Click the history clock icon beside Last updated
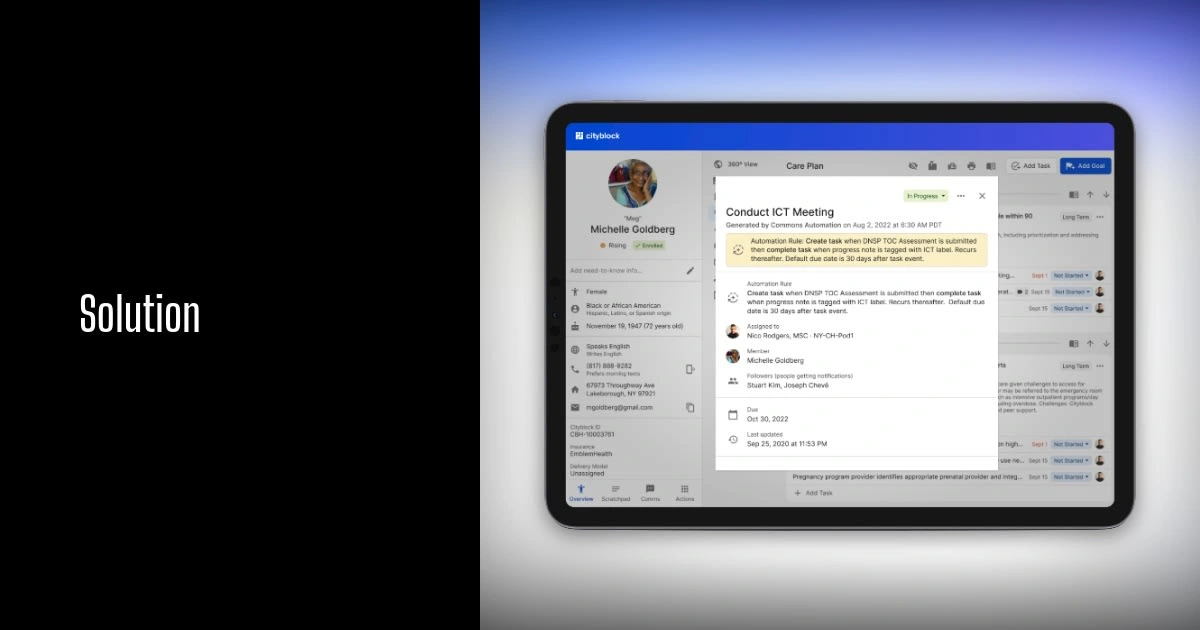The image size is (1200, 630). [733, 439]
